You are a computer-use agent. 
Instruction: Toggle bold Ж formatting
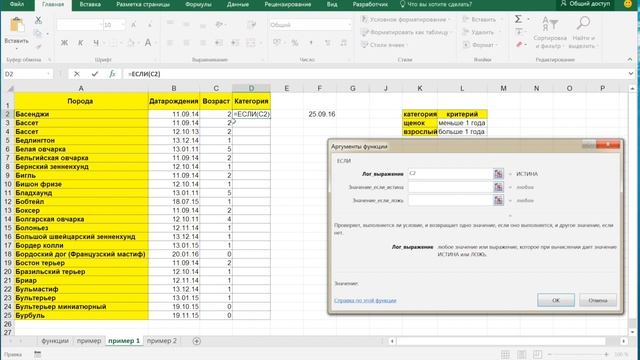pos(64,42)
